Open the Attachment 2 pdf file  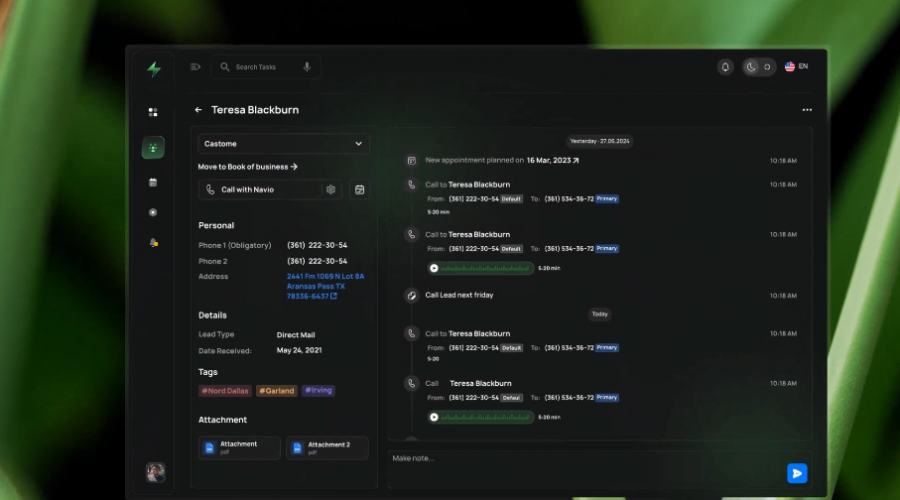pyautogui.click(x=327, y=448)
